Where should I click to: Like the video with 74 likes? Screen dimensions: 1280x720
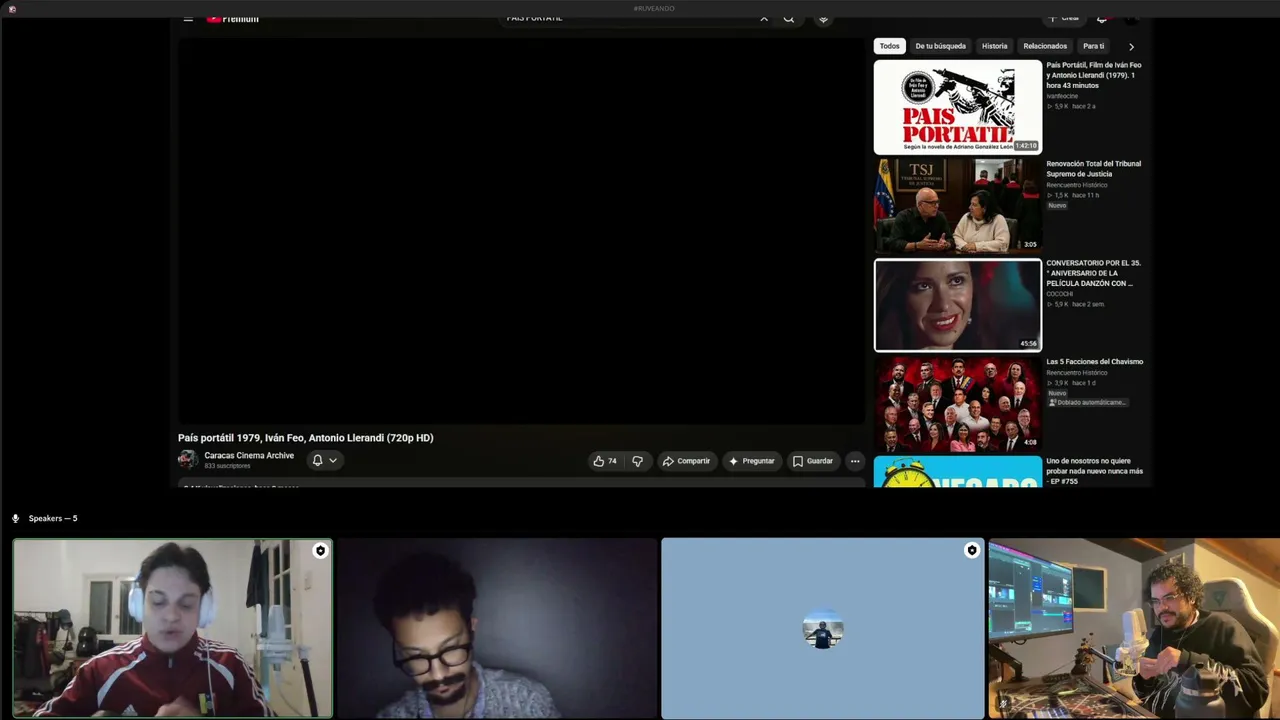click(604, 461)
